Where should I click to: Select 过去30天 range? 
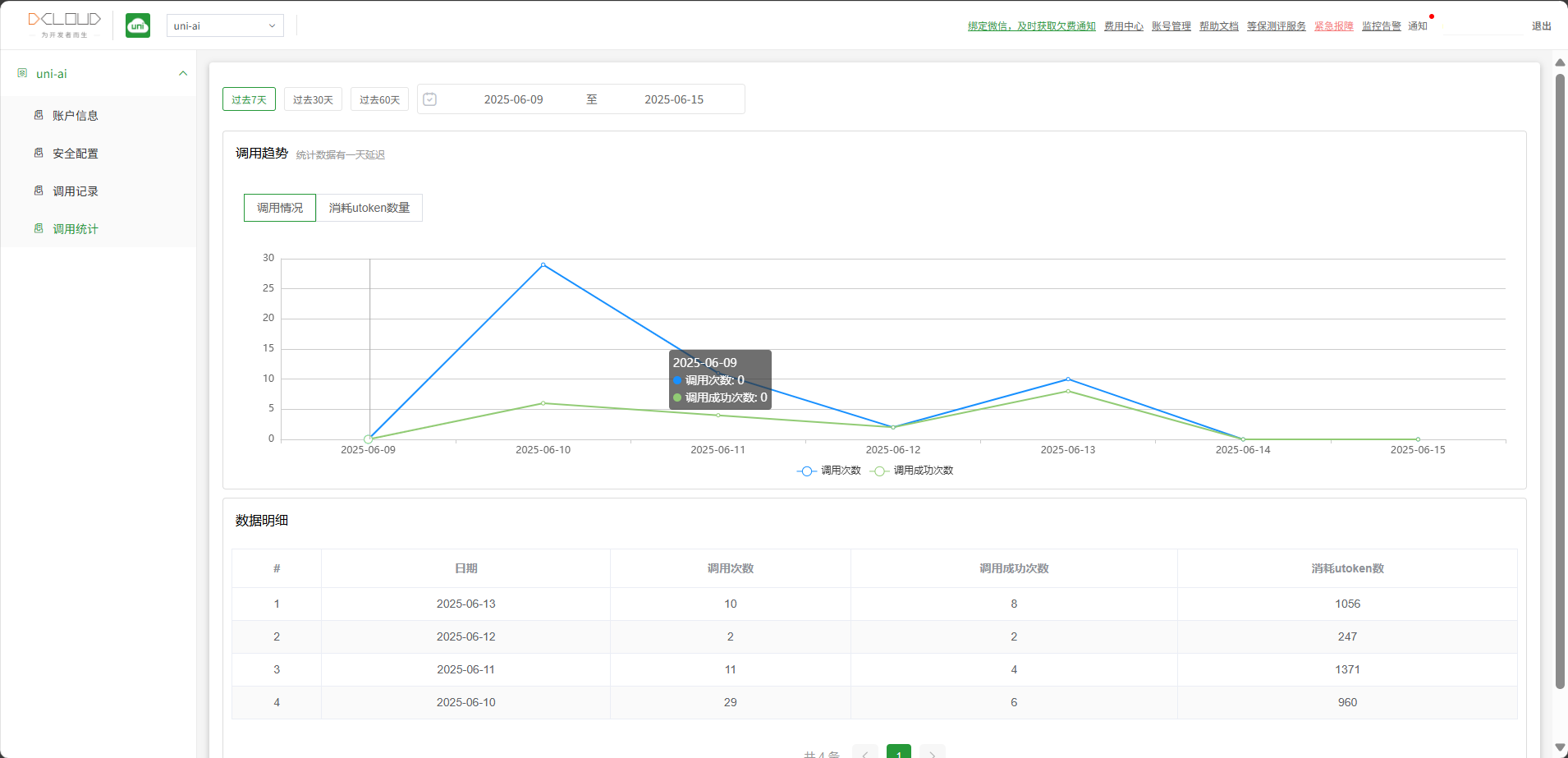click(x=313, y=99)
